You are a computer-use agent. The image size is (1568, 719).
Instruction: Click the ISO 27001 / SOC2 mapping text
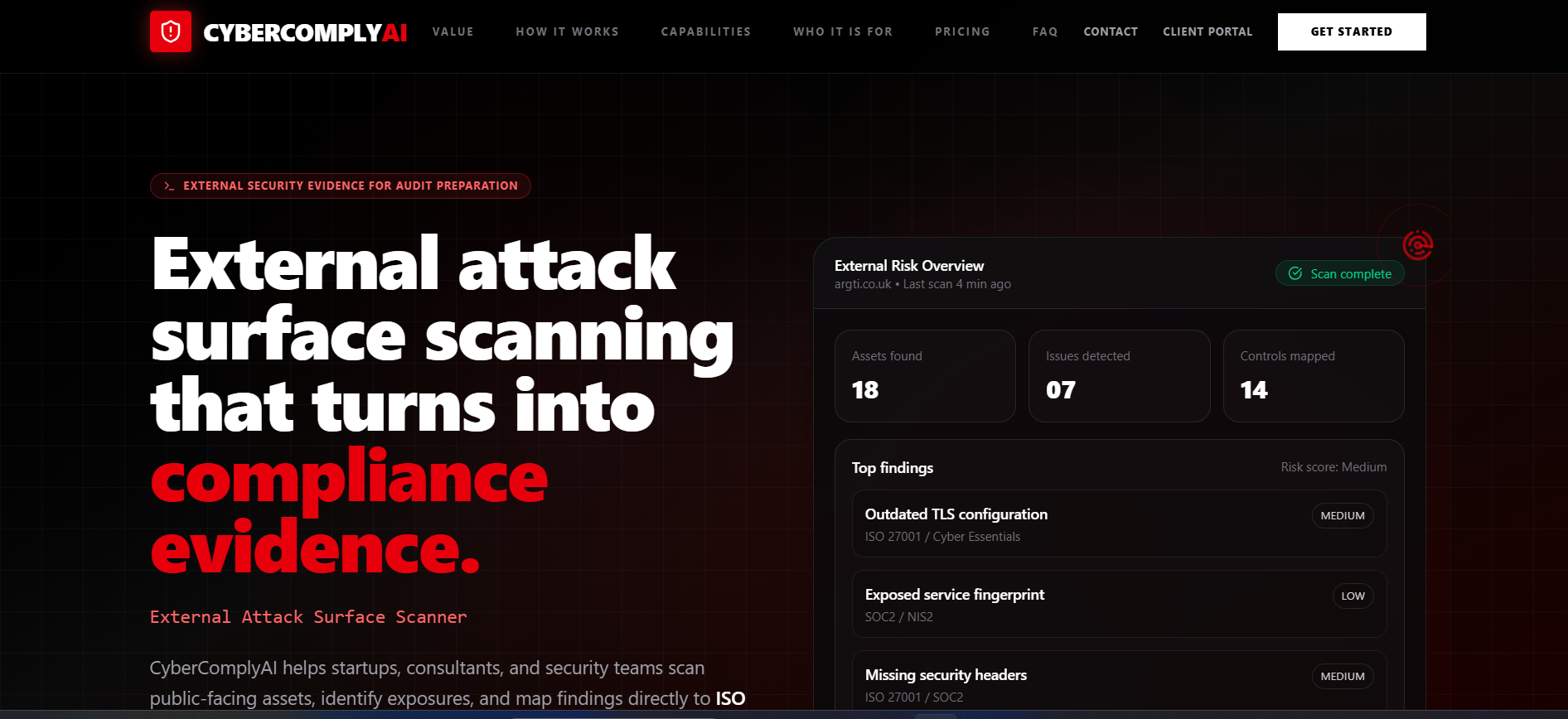click(914, 697)
